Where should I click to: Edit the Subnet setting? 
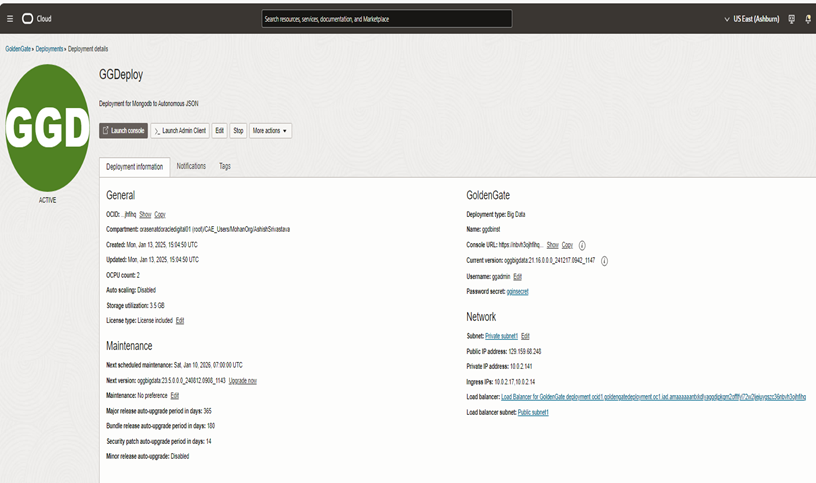click(x=525, y=336)
